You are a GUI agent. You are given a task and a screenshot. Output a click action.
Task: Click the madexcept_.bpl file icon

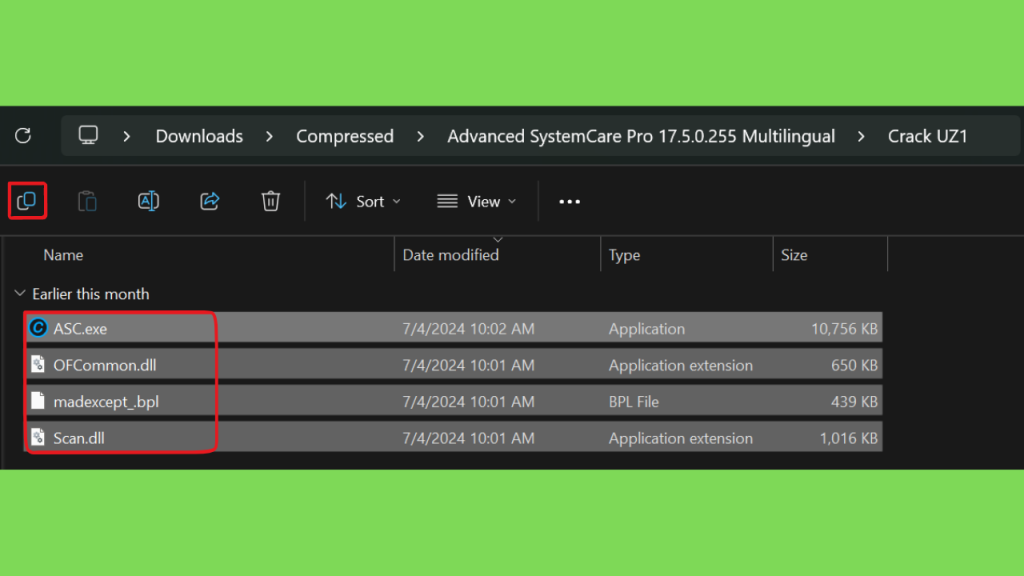point(38,401)
